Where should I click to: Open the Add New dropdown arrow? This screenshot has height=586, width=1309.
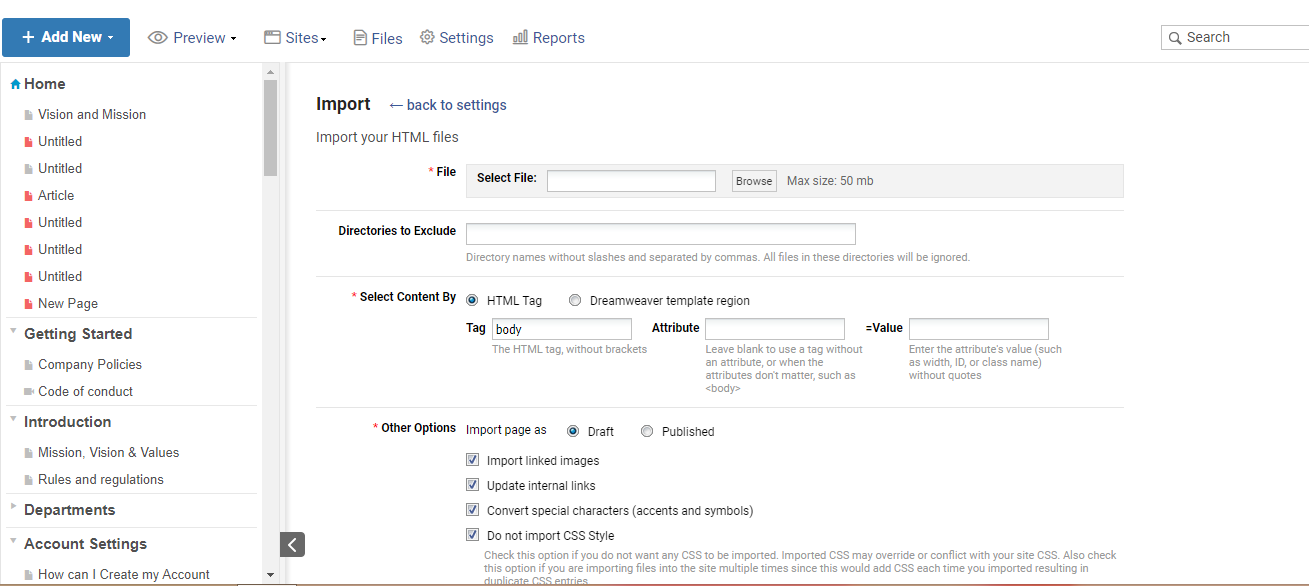pyautogui.click(x=110, y=38)
